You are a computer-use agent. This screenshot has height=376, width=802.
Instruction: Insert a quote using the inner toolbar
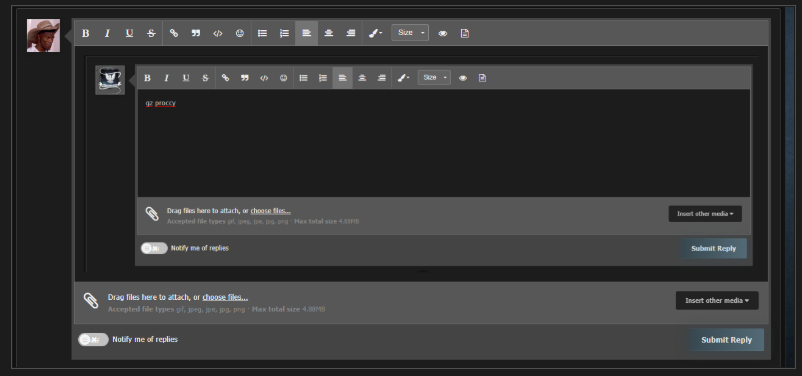click(245, 78)
